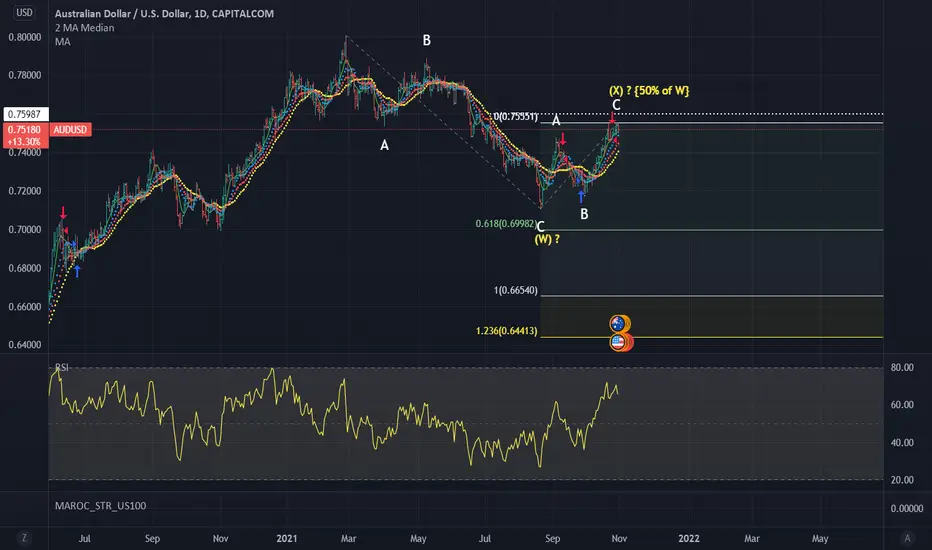Click the +13.30% change label

pyautogui.click(x=24, y=142)
